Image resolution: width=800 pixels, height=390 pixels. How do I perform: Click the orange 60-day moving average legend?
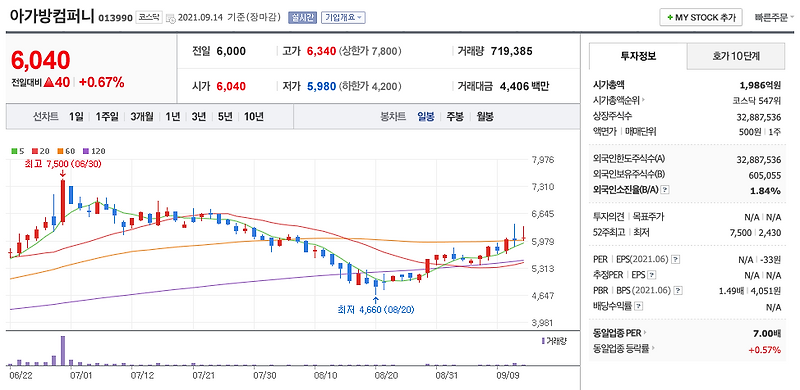coord(66,151)
